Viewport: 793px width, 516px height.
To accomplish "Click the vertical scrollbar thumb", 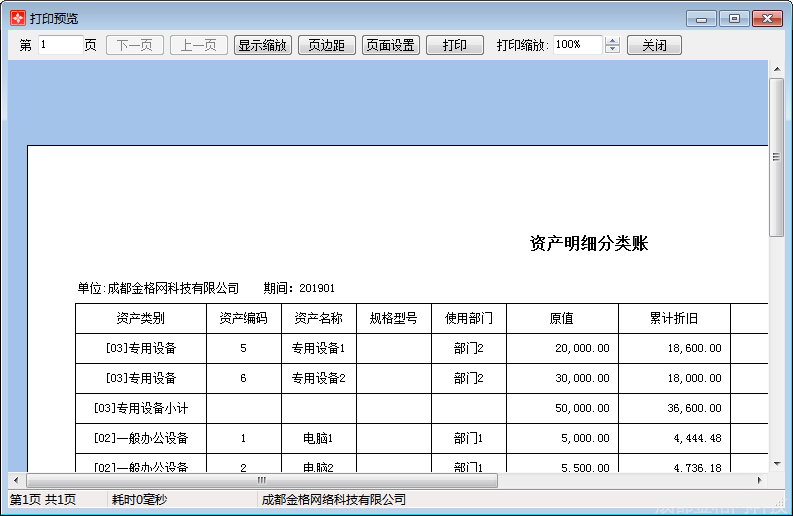I will (x=776, y=157).
